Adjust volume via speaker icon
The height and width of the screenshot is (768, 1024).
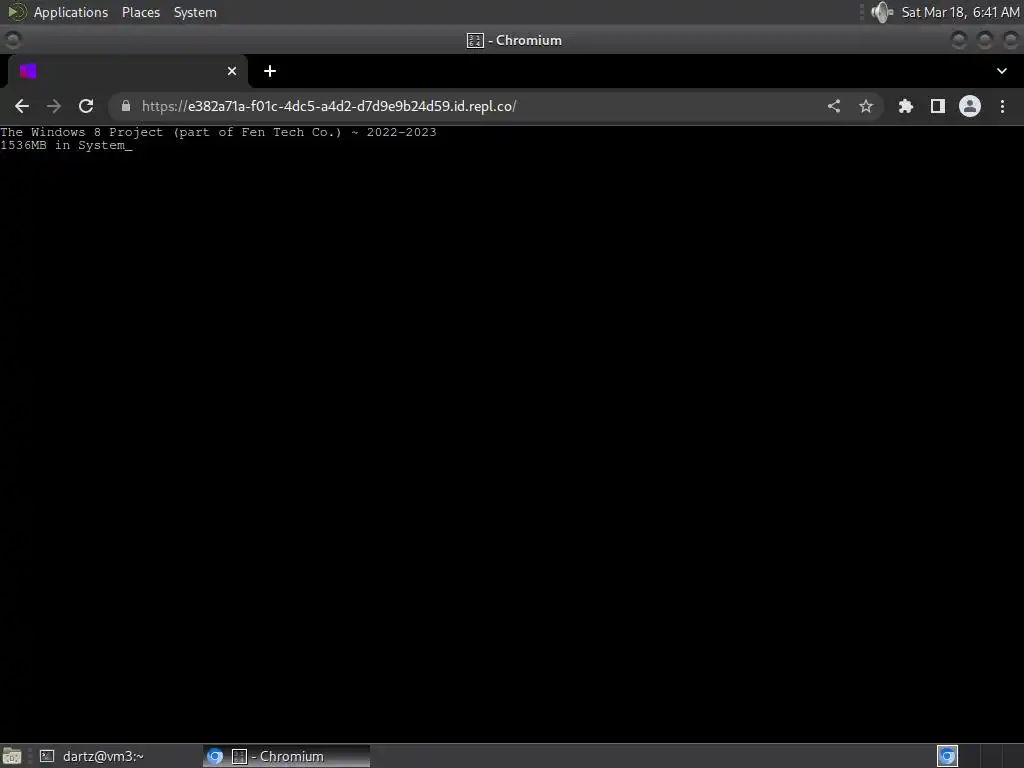click(882, 12)
